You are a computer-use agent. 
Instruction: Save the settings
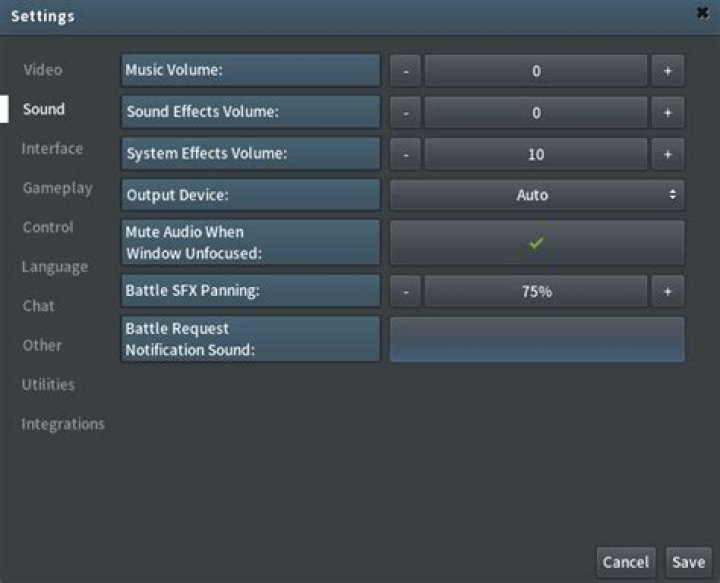point(688,562)
